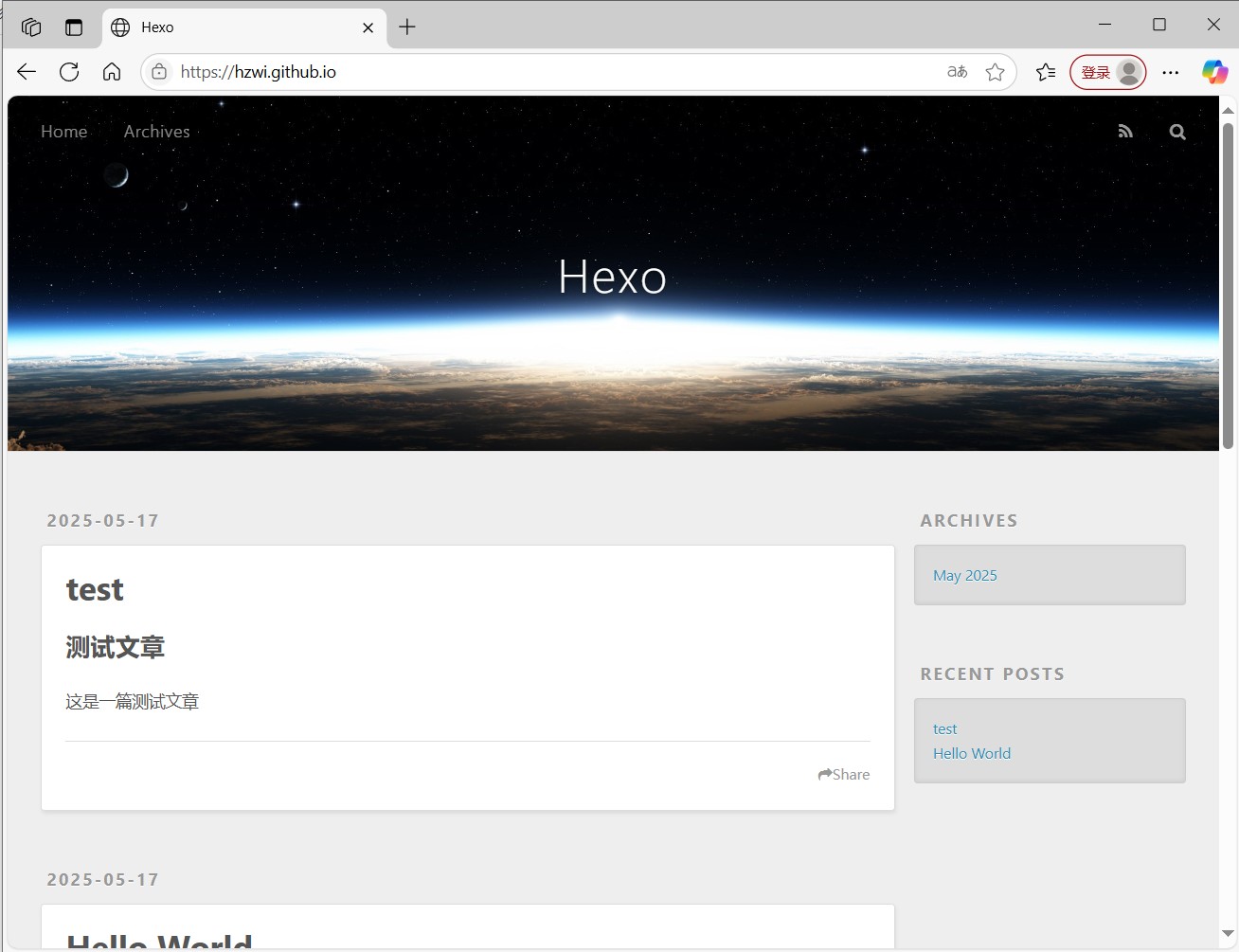This screenshot has height=952, width=1239.
Task: Click the ARCHIVES widget heading
Action: click(969, 520)
